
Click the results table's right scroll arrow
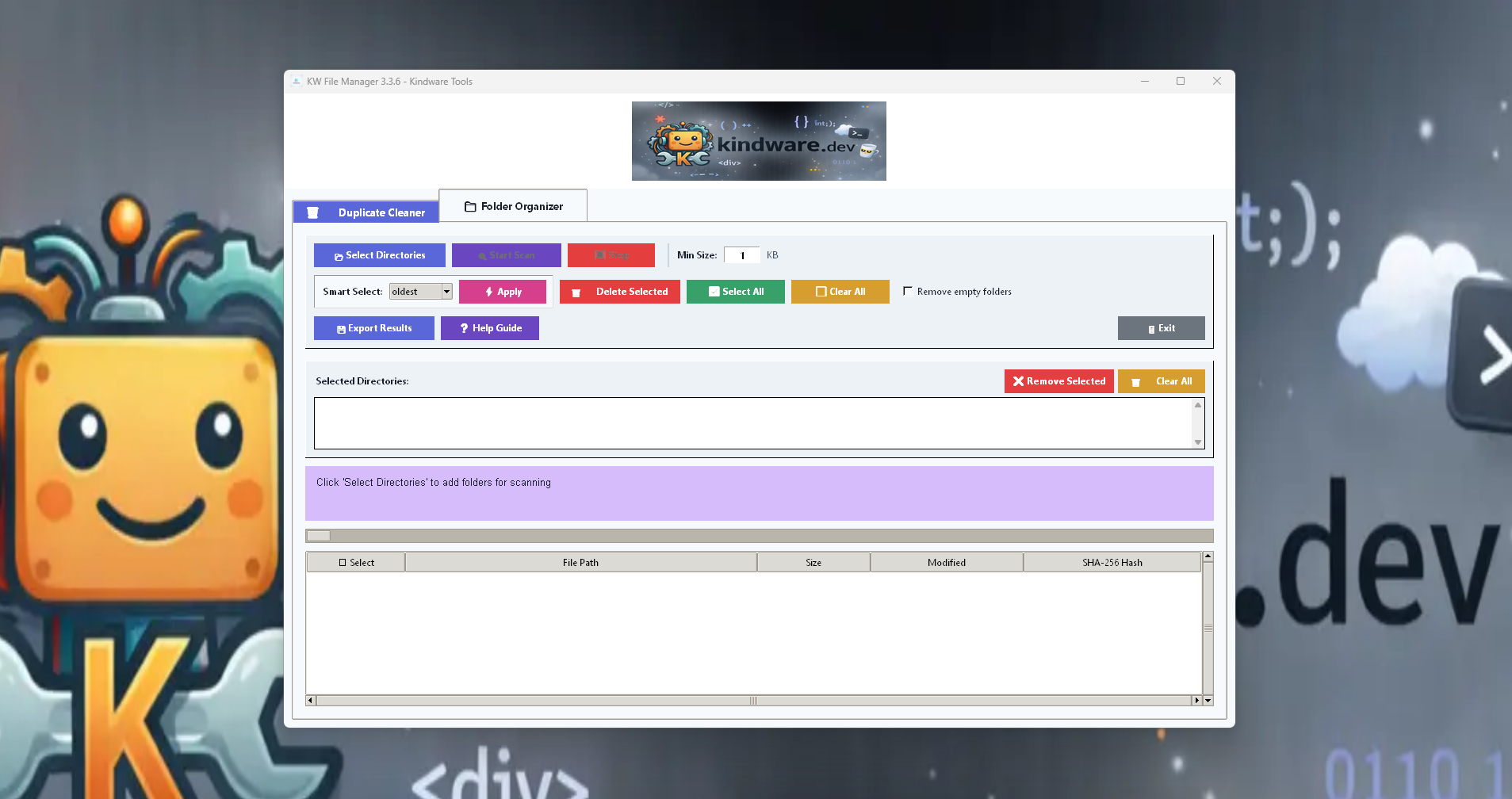(x=1196, y=701)
